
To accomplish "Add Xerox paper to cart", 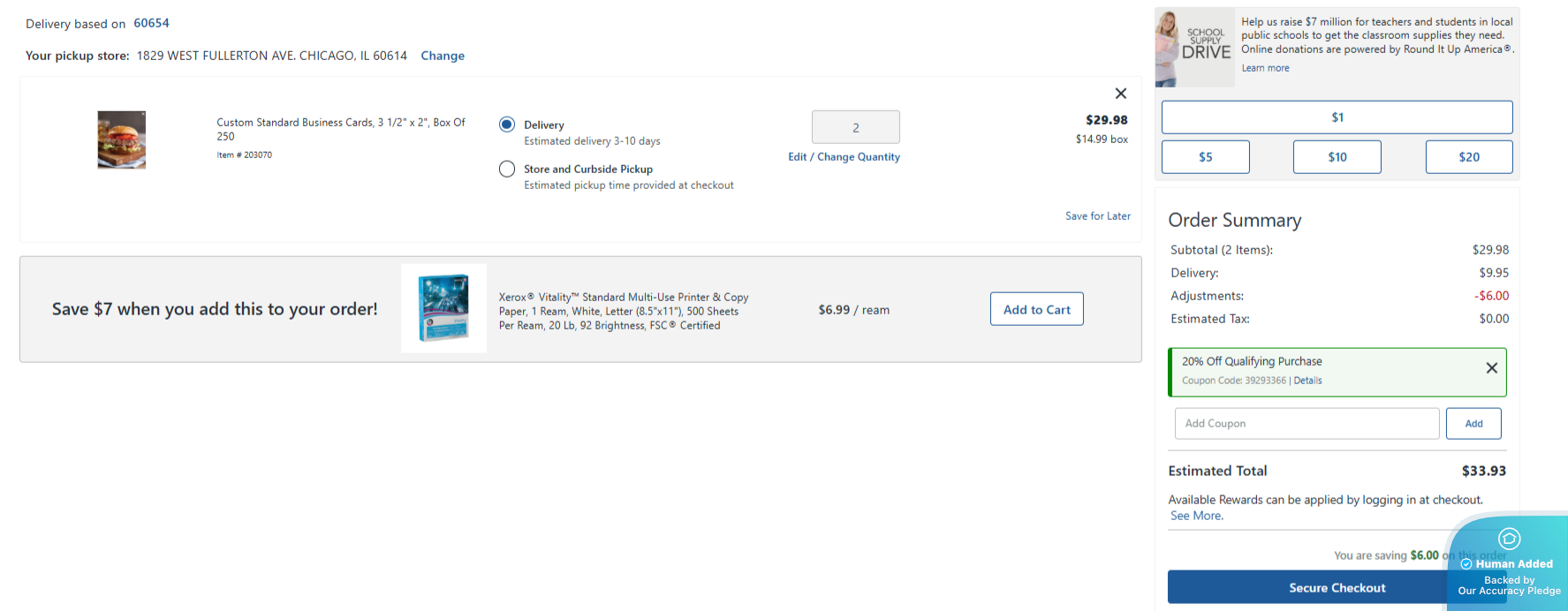I will click(x=1036, y=309).
